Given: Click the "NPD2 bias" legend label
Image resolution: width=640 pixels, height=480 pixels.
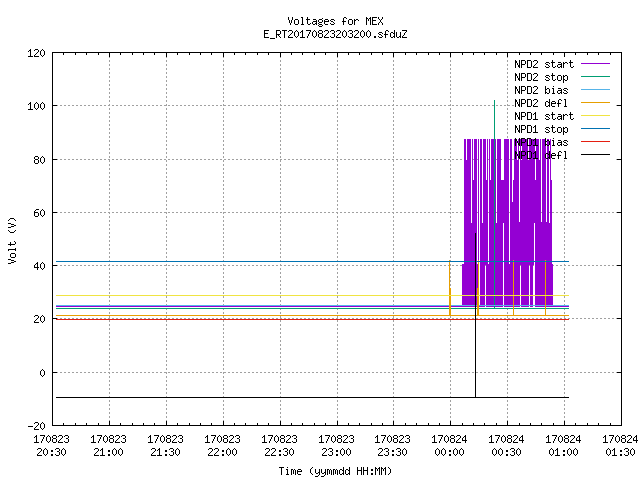Looking at the screenshot, I should tap(541, 90).
